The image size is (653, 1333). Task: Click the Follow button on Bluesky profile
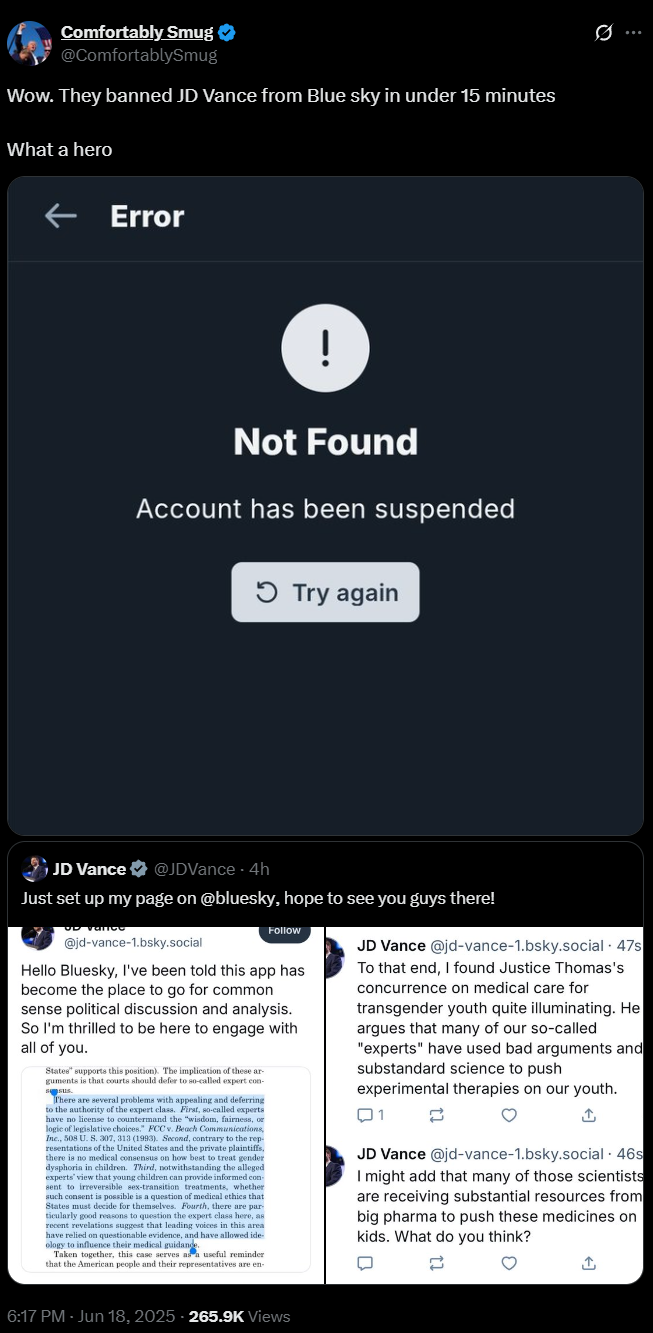[284, 931]
